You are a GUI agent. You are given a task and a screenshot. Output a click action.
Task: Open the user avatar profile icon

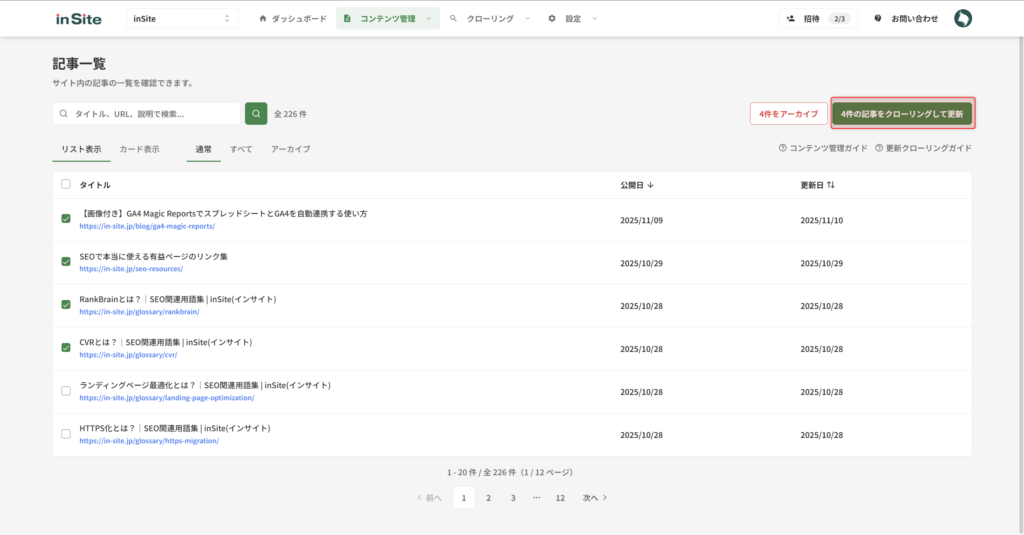pyautogui.click(x=962, y=18)
